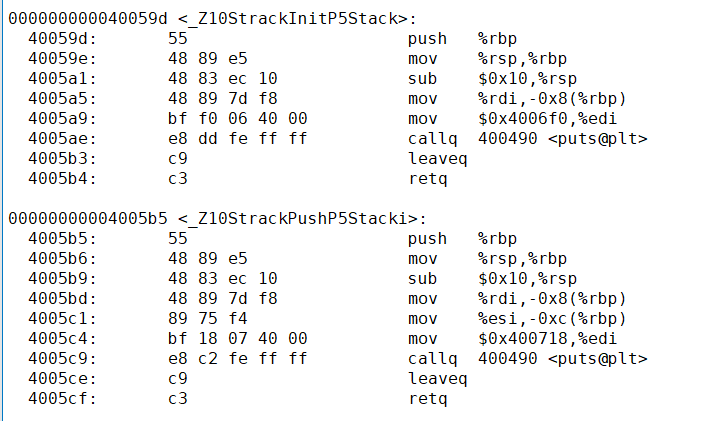The height and width of the screenshot is (421, 701).
Task: Click mov %esi,-0xc(%rbp) instruction
Action: [517, 319]
